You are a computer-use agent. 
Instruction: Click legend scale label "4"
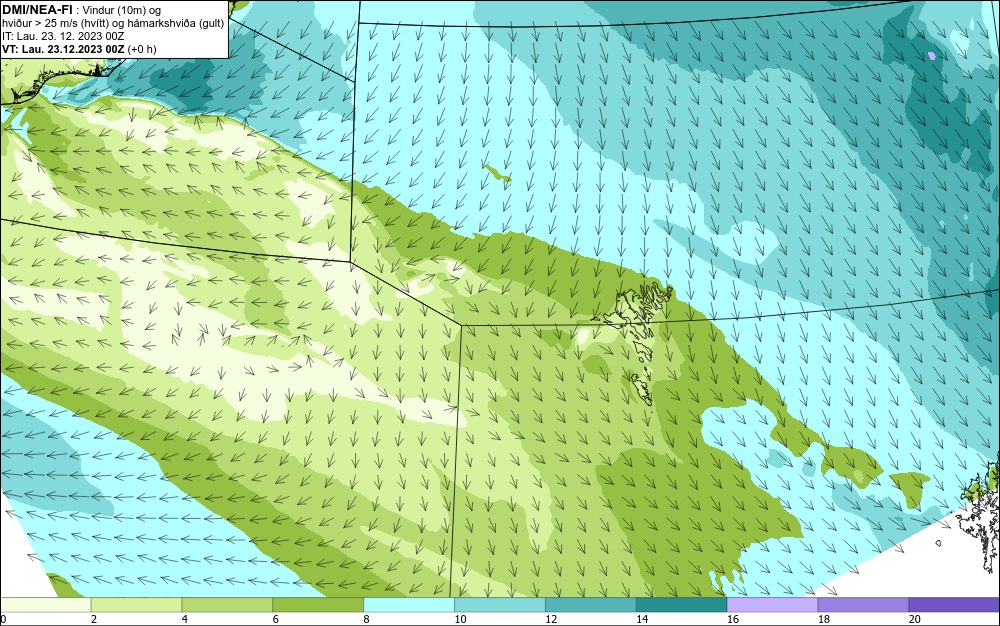click(185, 619)
